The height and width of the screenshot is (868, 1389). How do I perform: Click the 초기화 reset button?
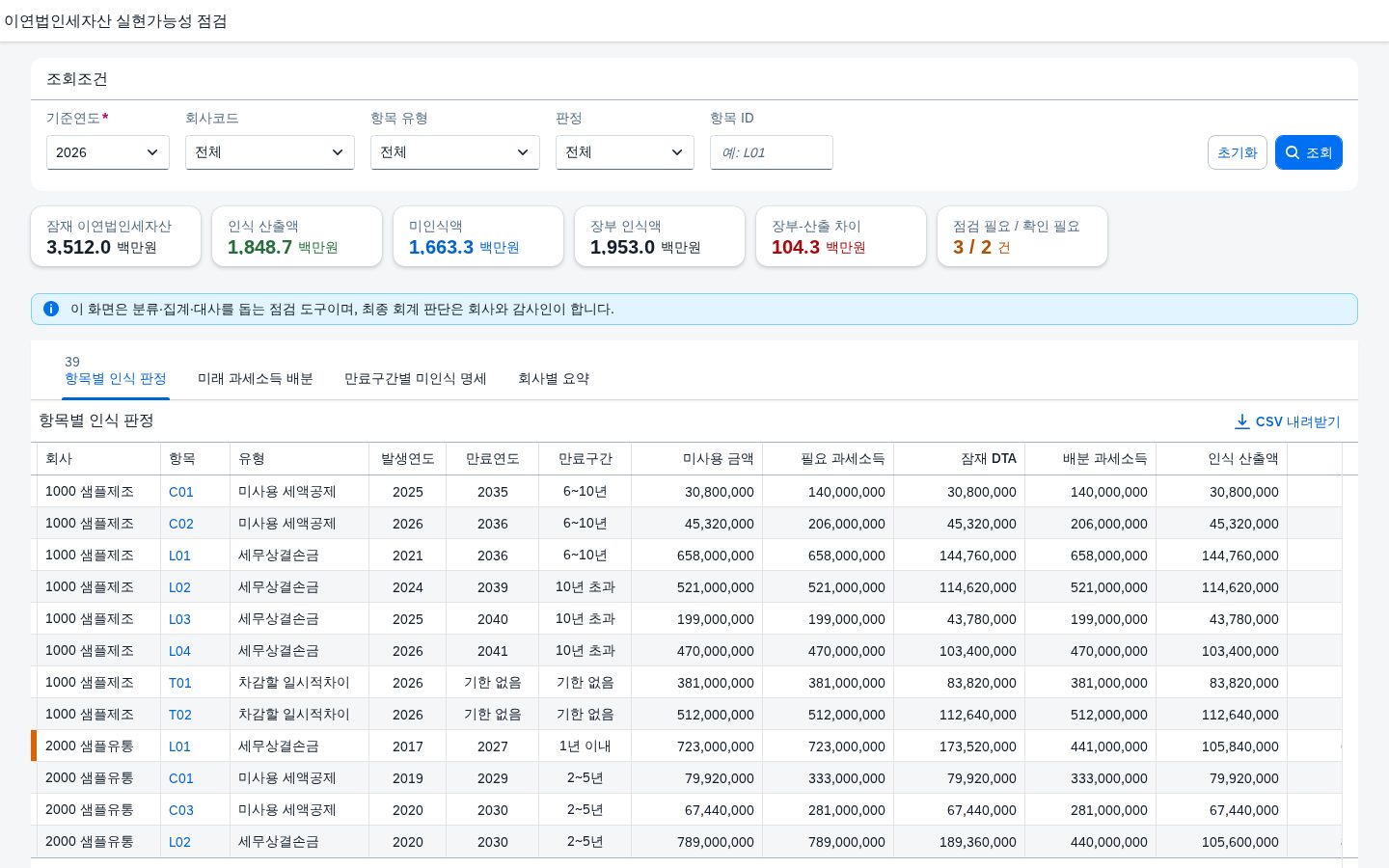(x=1238, y=152)
